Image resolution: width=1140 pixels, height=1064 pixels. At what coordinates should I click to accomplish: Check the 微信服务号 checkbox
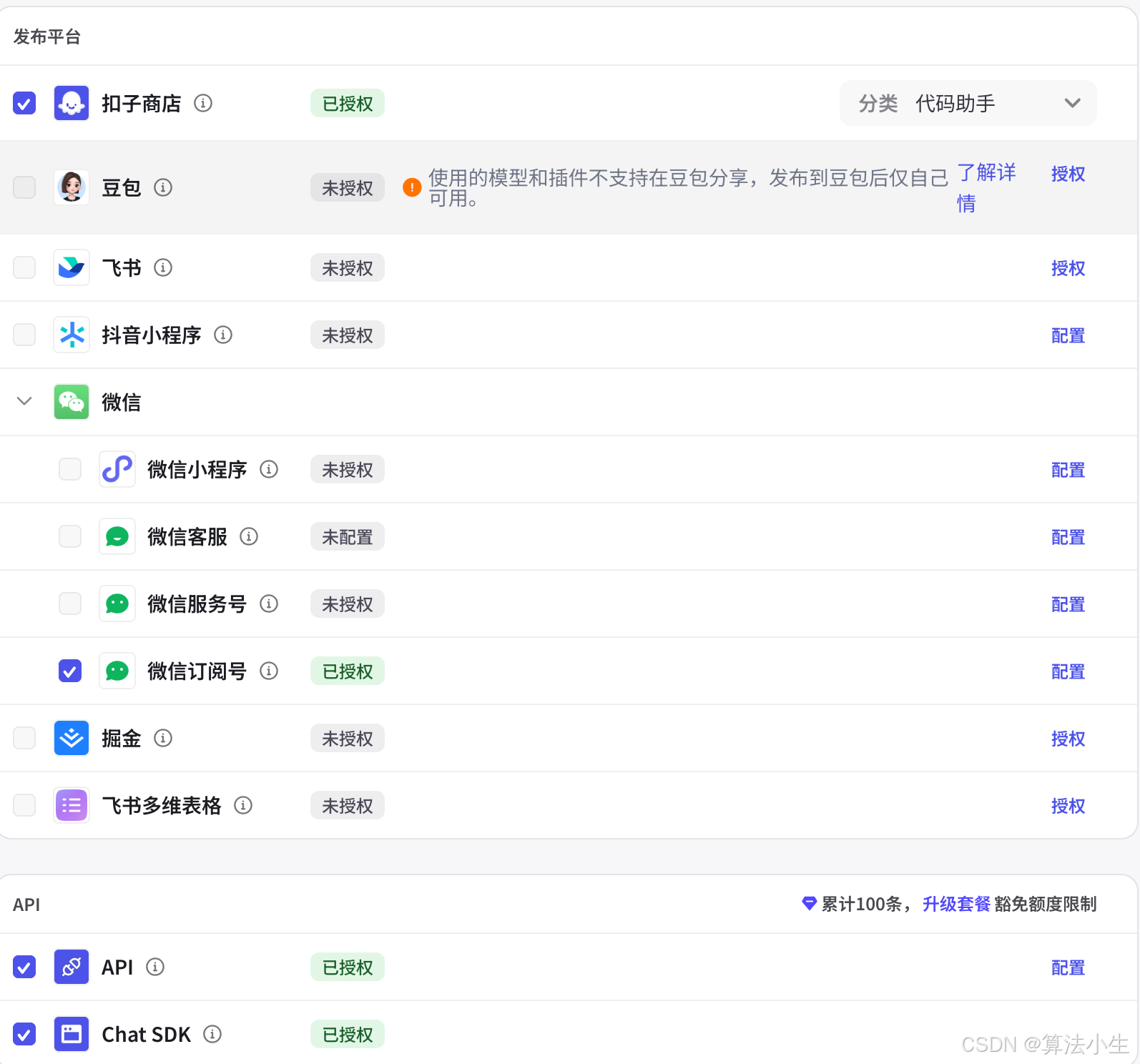(x=70, y=604)
